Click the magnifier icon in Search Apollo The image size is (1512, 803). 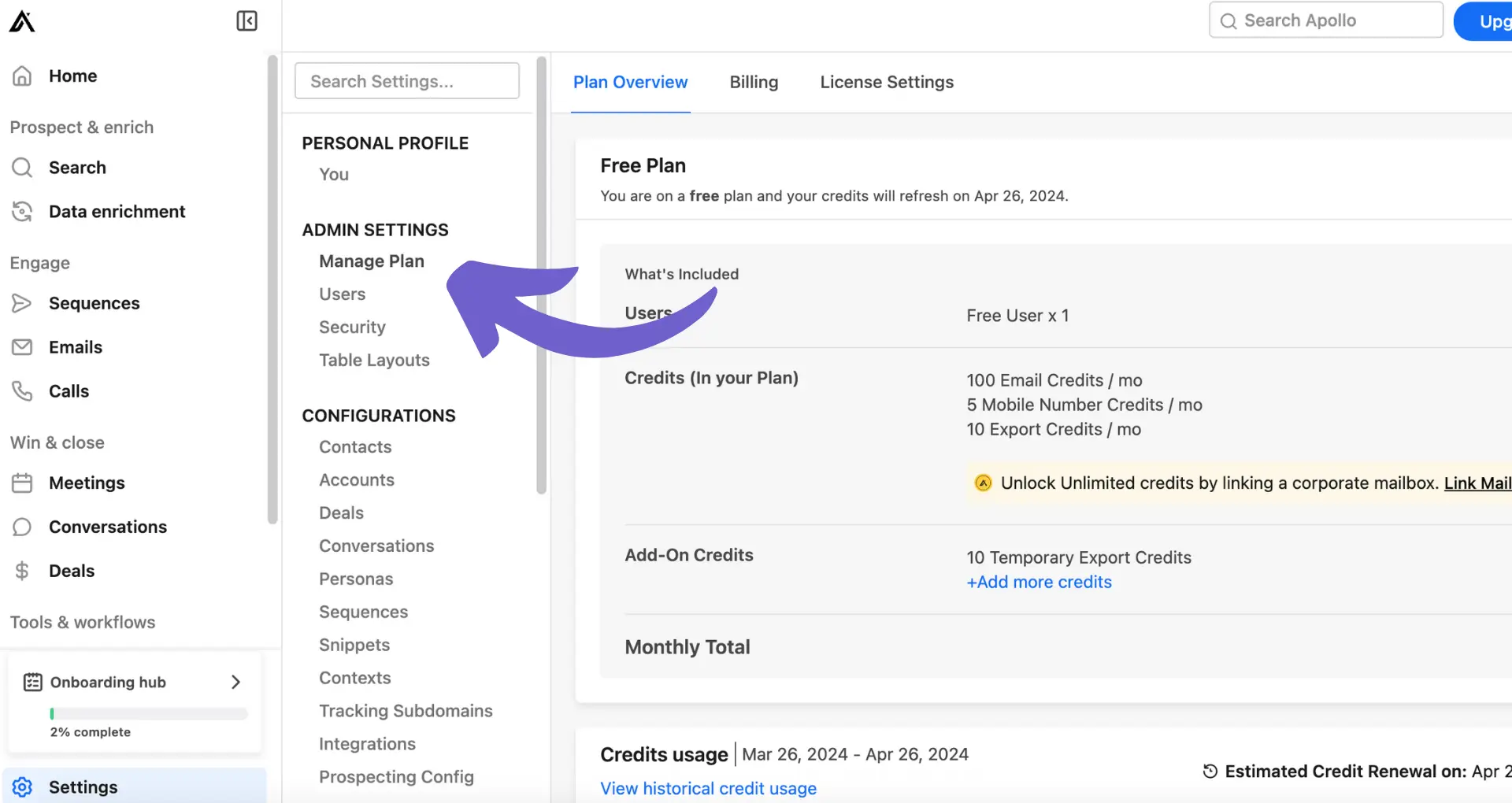tap(1228, 21)
